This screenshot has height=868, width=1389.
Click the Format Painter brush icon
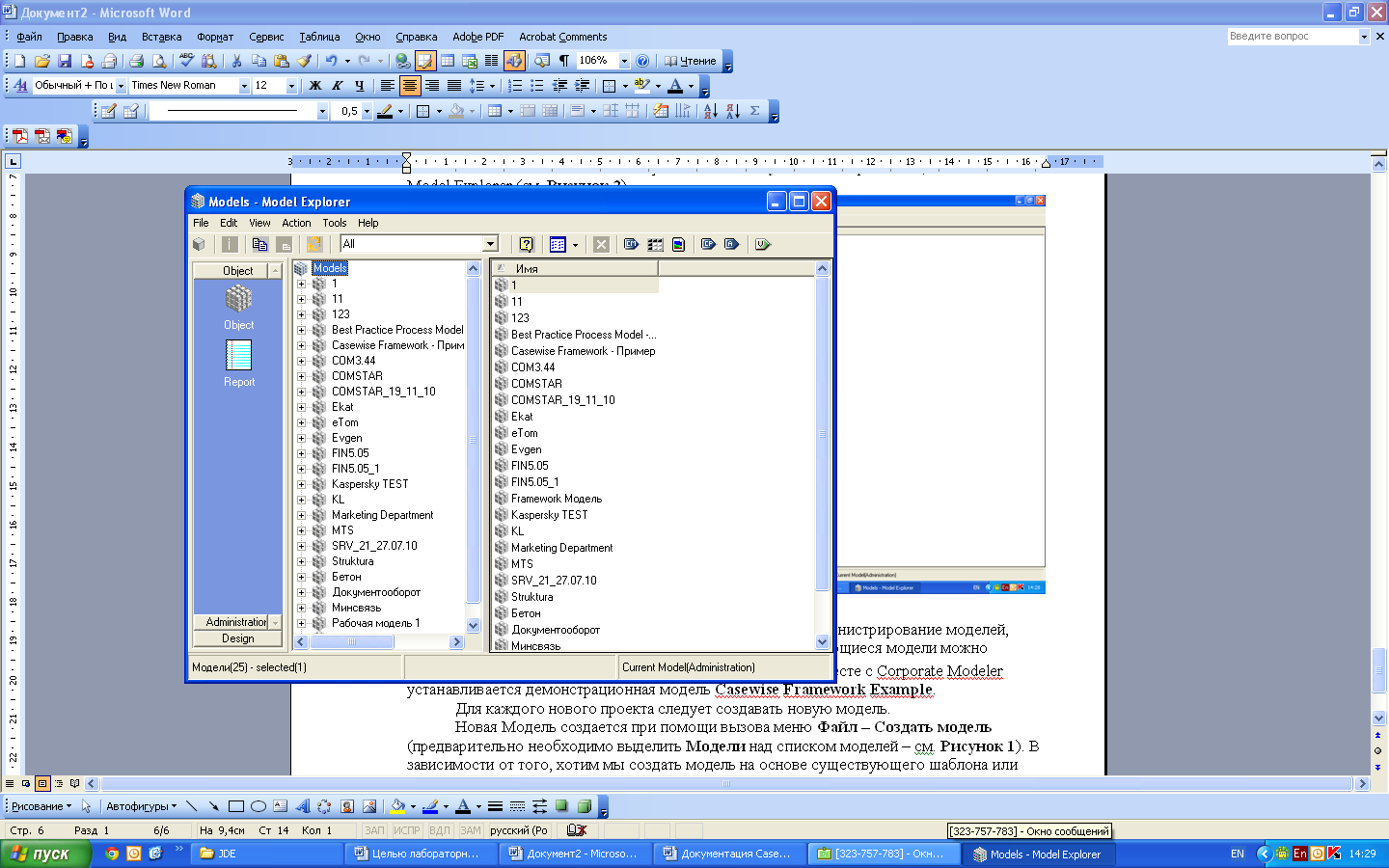click(x=304, y=61)
